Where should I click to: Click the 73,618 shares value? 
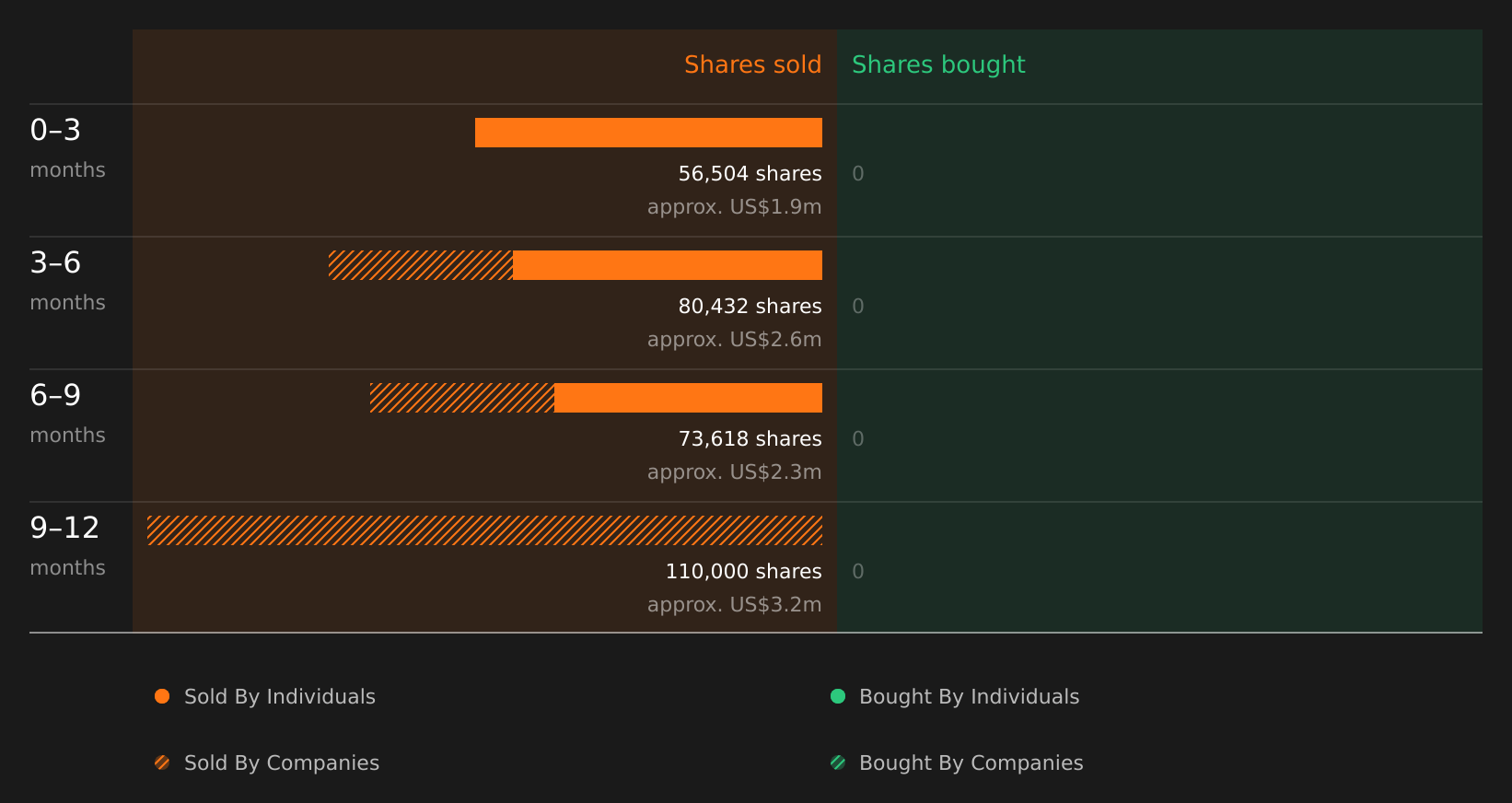[x=750, y=439]
